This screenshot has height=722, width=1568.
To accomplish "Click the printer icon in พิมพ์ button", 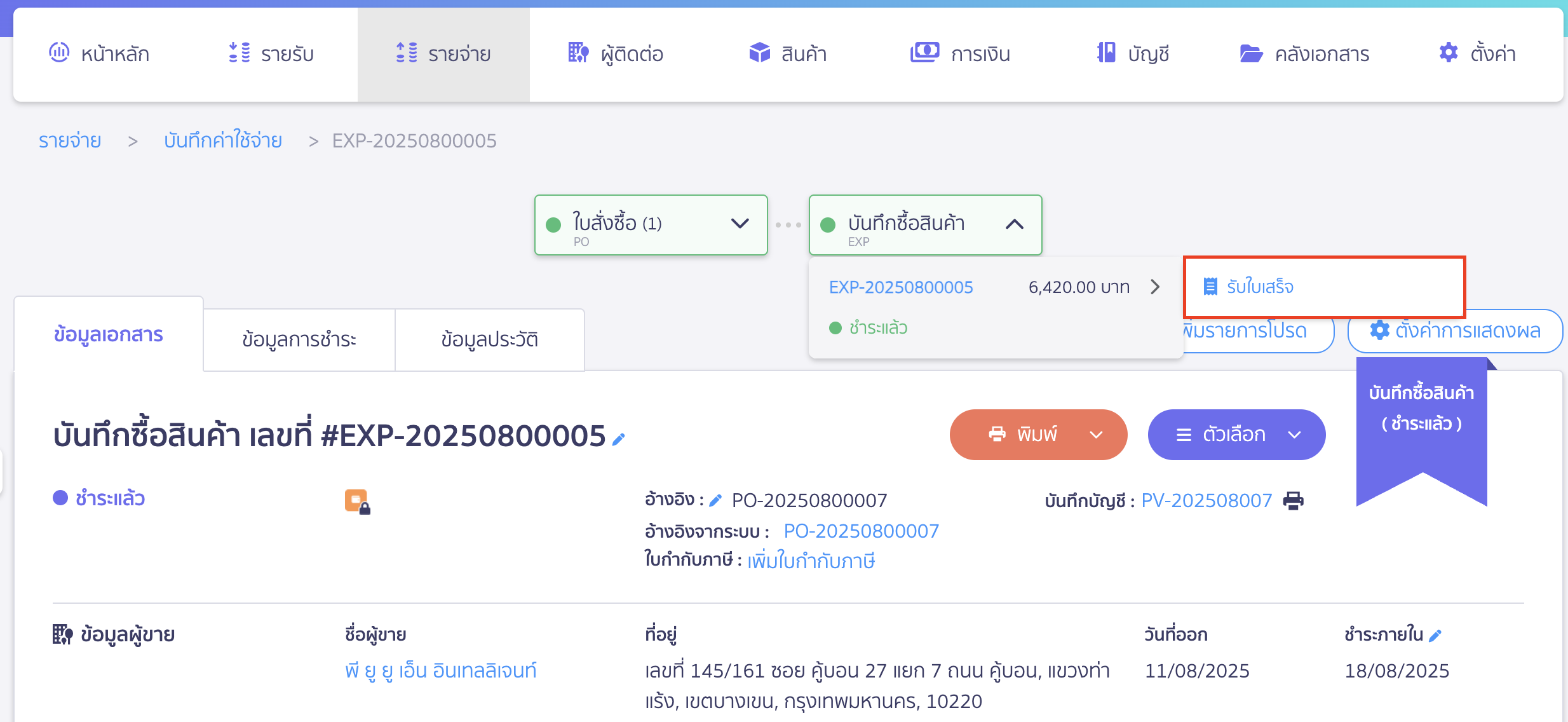I will point(997,434).
